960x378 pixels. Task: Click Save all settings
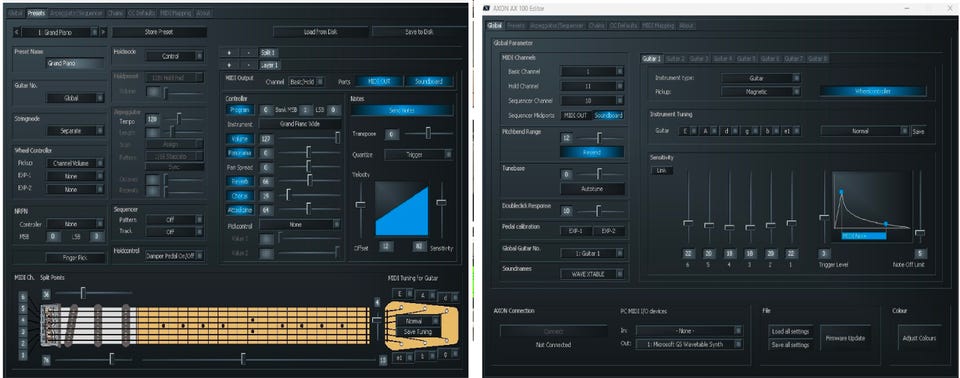(791, 345)
